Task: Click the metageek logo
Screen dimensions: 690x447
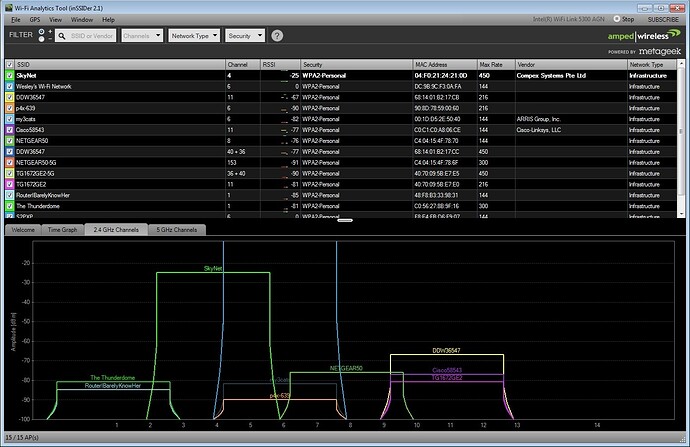Action: coord(660,51)
